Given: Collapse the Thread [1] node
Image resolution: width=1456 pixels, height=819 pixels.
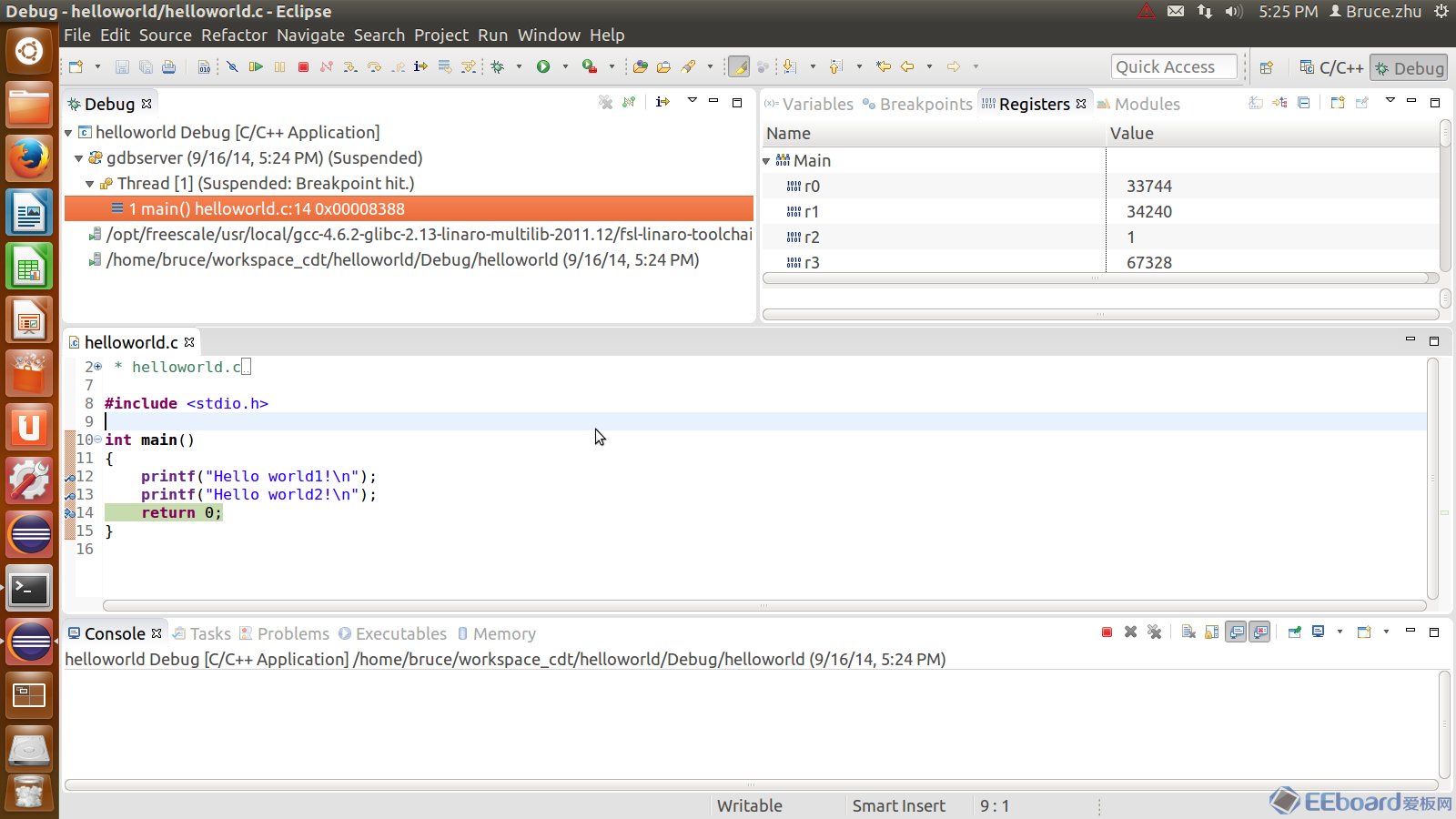Looking at the screenshot, I should 90,184.
